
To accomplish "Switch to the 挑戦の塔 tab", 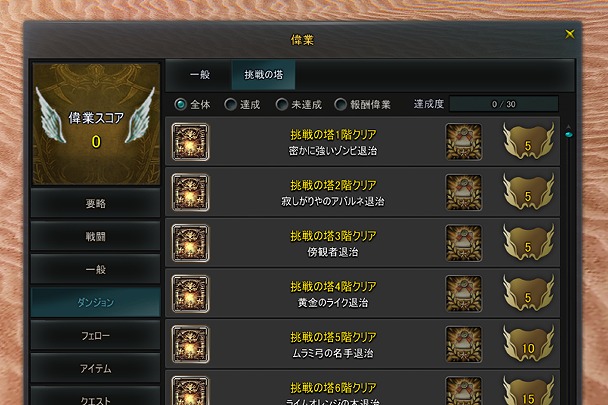I will (263, 74).
